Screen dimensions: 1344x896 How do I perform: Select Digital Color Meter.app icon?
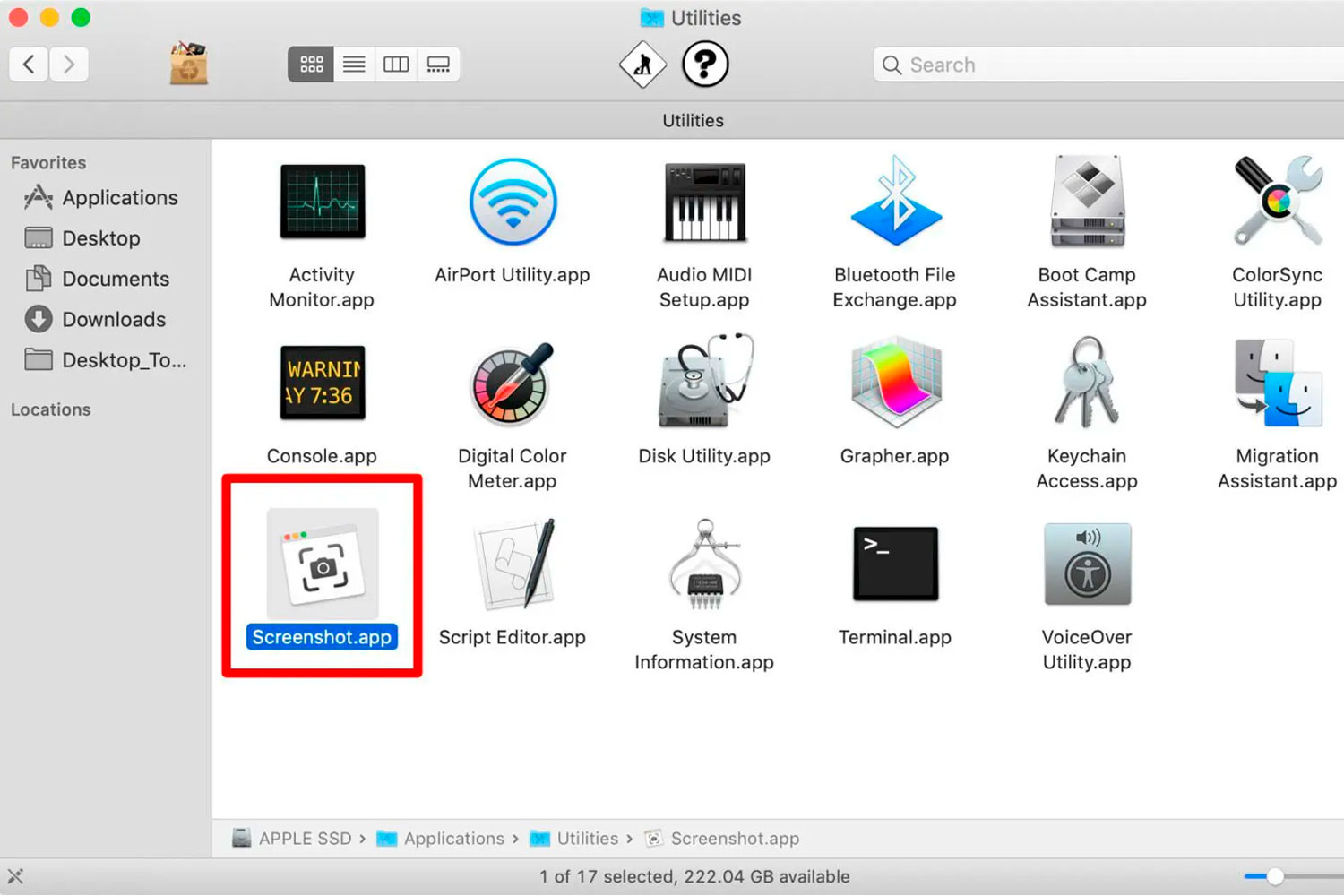[x=513, y=383]
